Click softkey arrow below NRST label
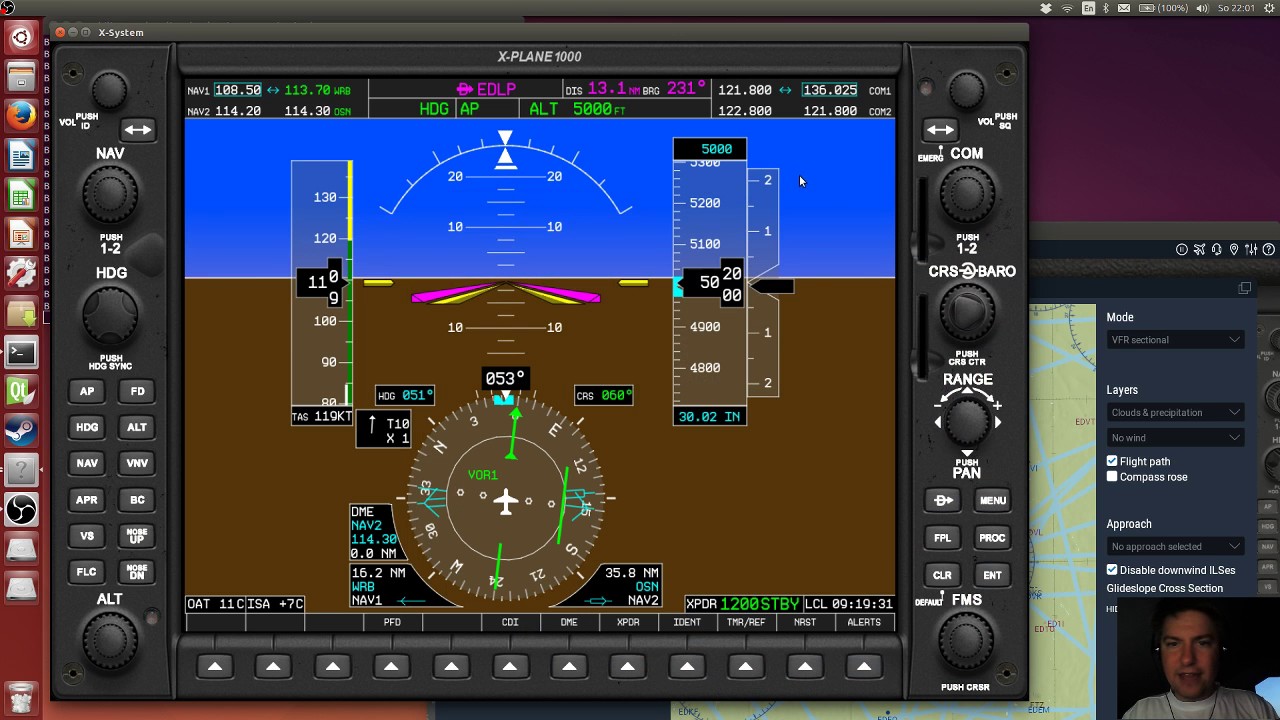1280x720 pixels. 805,667
